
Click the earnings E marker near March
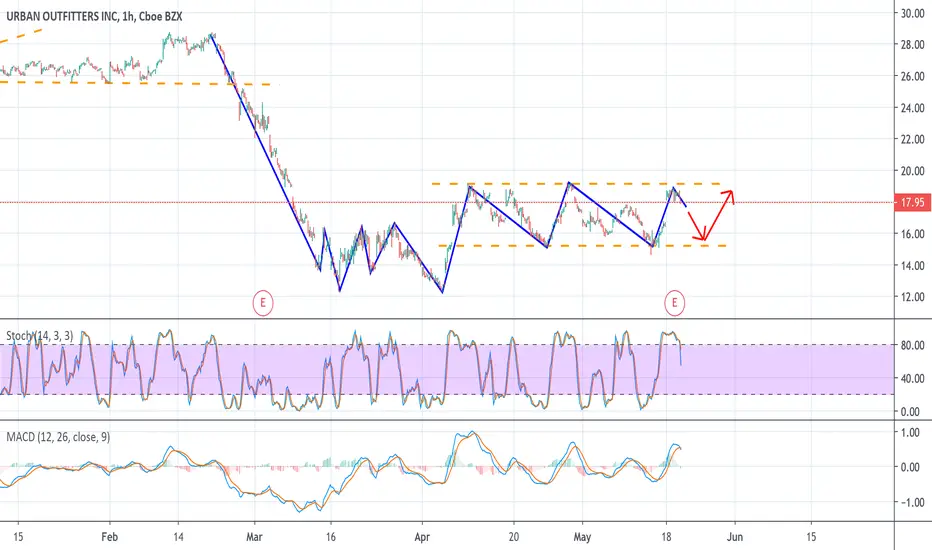(263, 303)
